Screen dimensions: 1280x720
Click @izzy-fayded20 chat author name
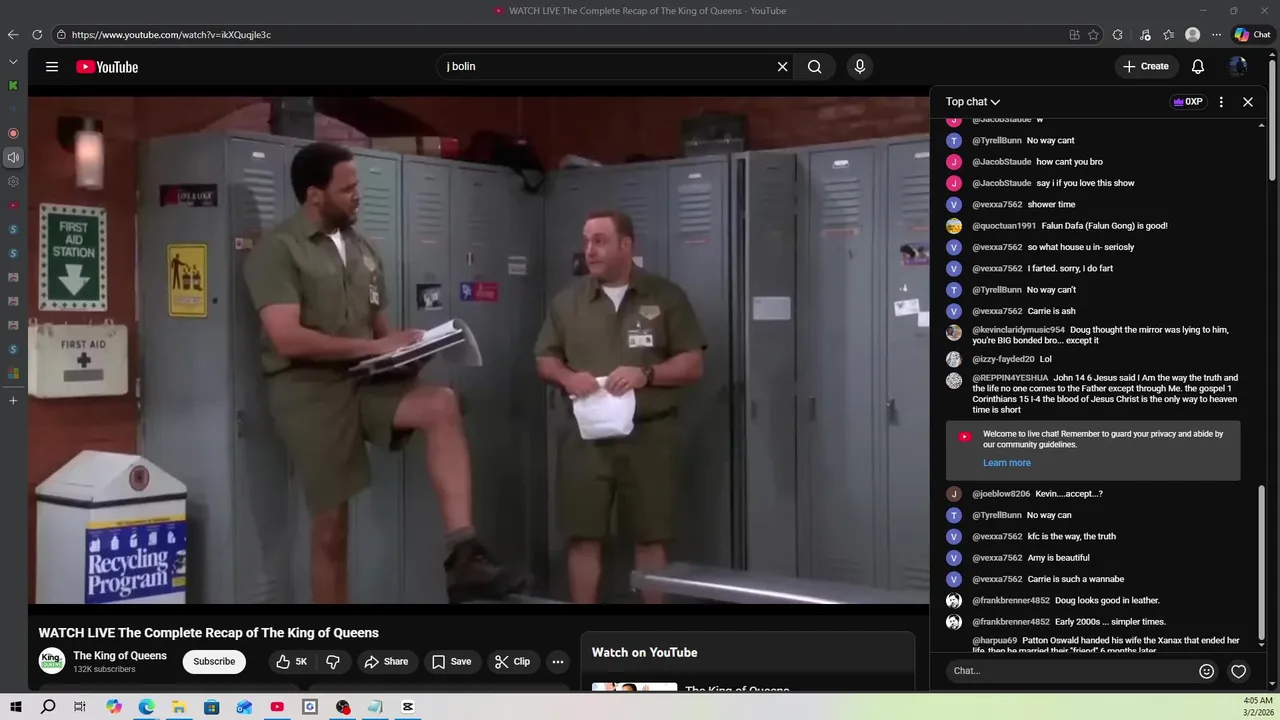tap(1003, 359)
